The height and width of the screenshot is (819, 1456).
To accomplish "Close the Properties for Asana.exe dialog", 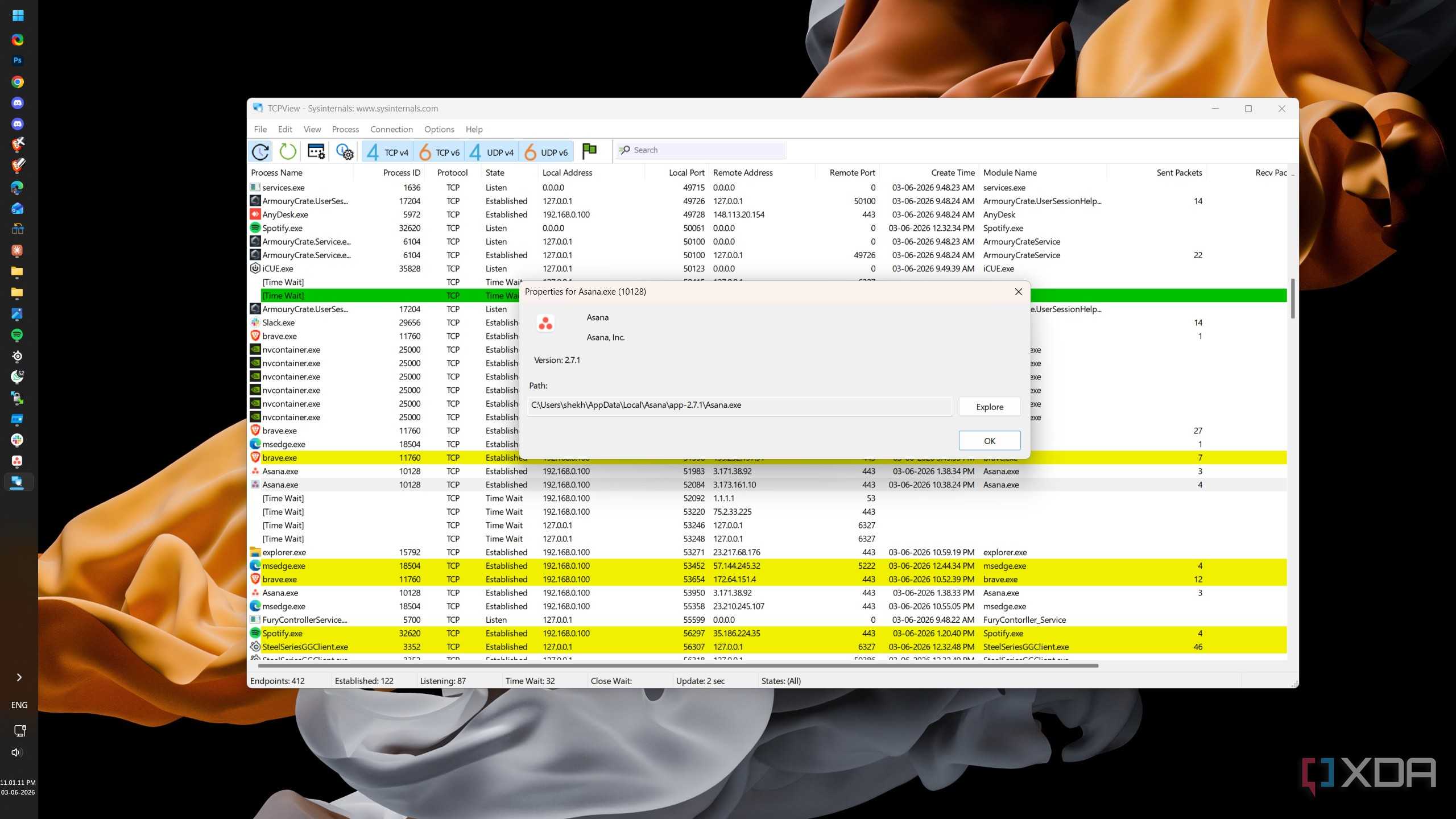I will [x=1018, y=292].
